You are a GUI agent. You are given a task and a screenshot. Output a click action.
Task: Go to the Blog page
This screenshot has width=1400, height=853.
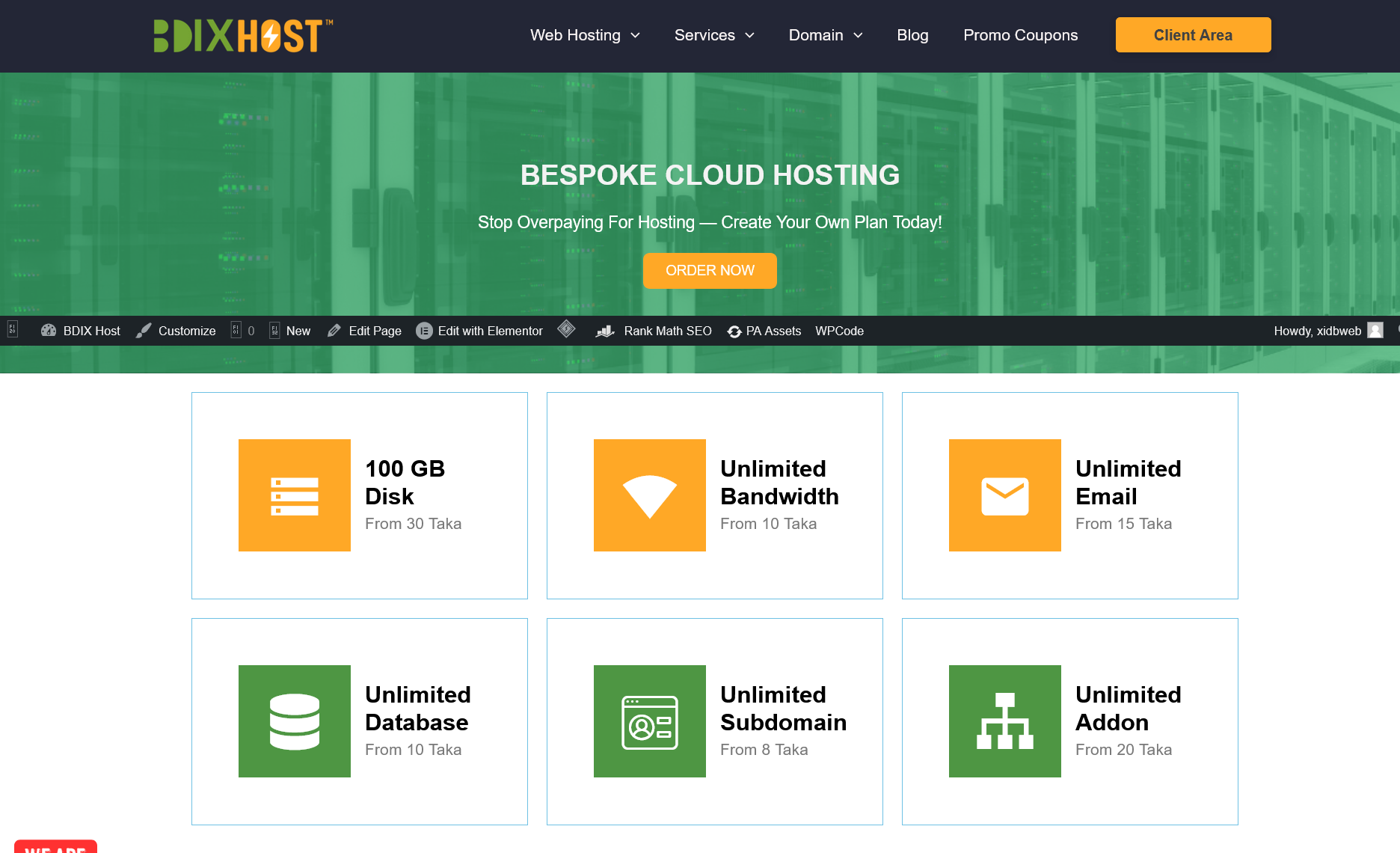tap(912, 35)
